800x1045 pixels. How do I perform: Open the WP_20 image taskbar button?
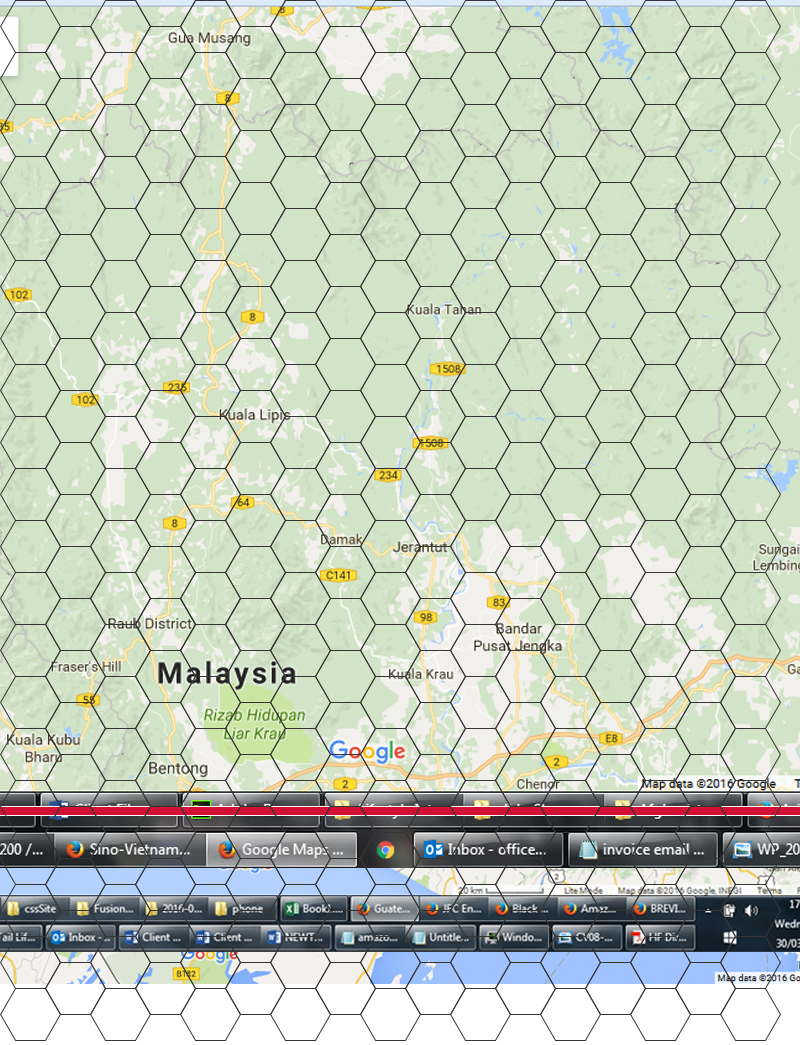click(x=762, y=849)
